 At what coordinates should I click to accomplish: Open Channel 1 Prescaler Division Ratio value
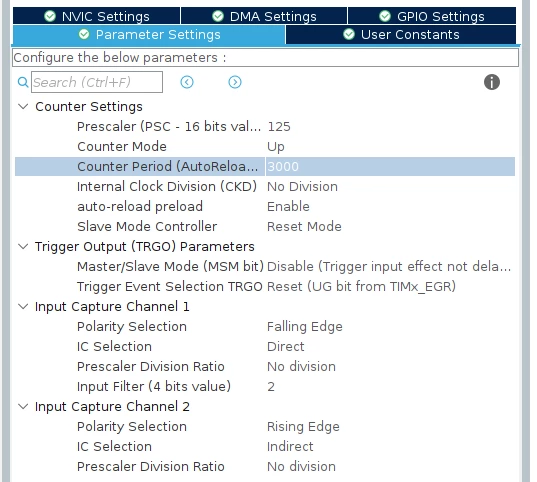[x=301, y=367]
